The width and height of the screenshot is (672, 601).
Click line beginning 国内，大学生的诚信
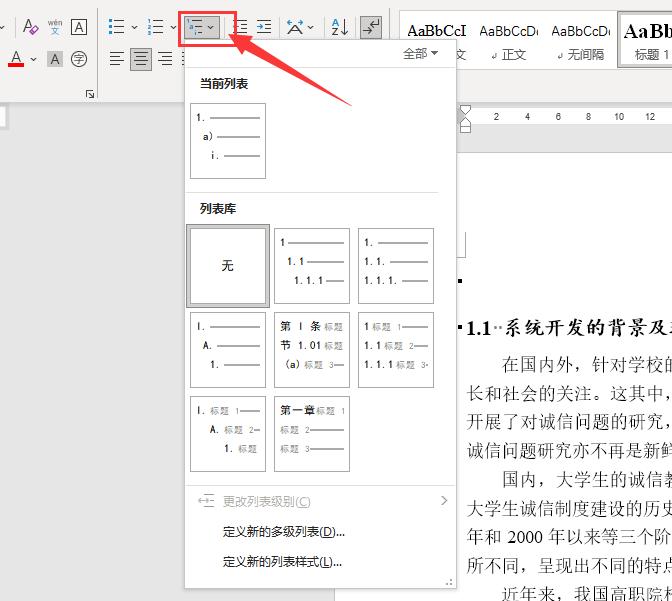pos(586,479)
